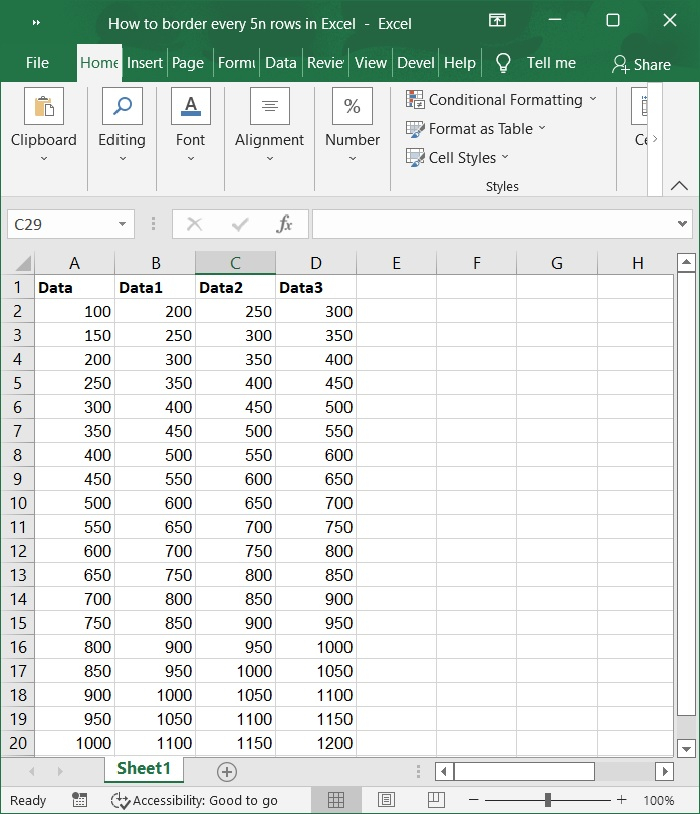Open the Number format percent icon
This screenshot has width=700, height=814.
click(352, 107)
